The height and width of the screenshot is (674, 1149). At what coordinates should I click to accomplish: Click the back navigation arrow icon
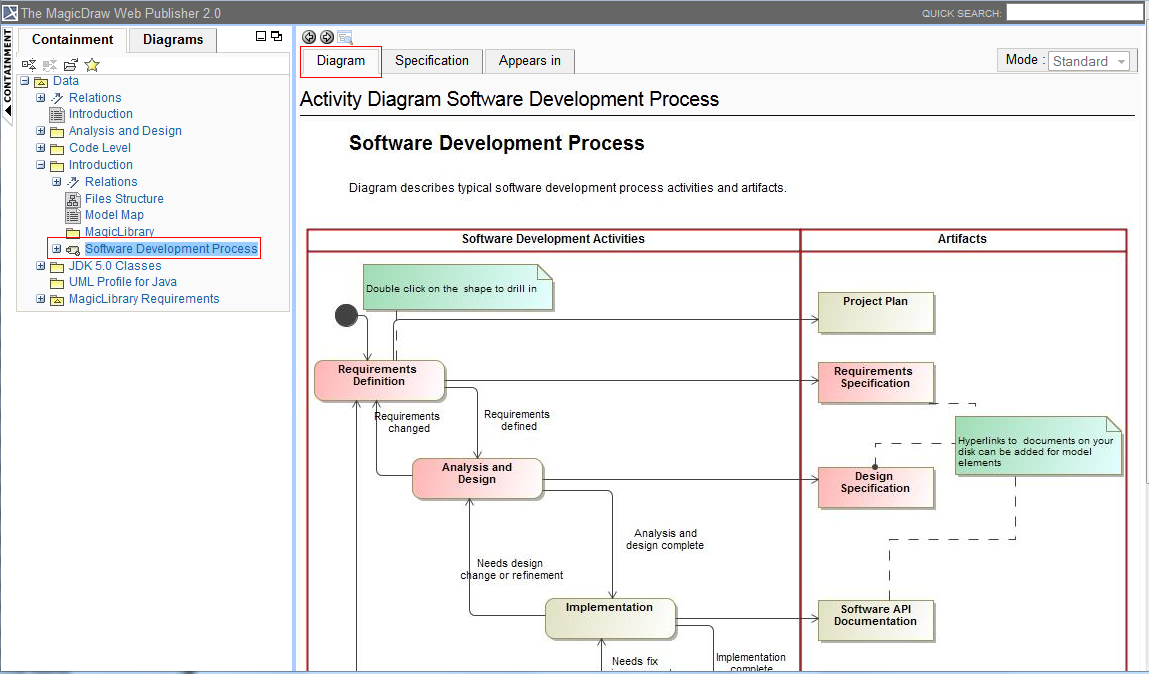click(x=309, y=37)
